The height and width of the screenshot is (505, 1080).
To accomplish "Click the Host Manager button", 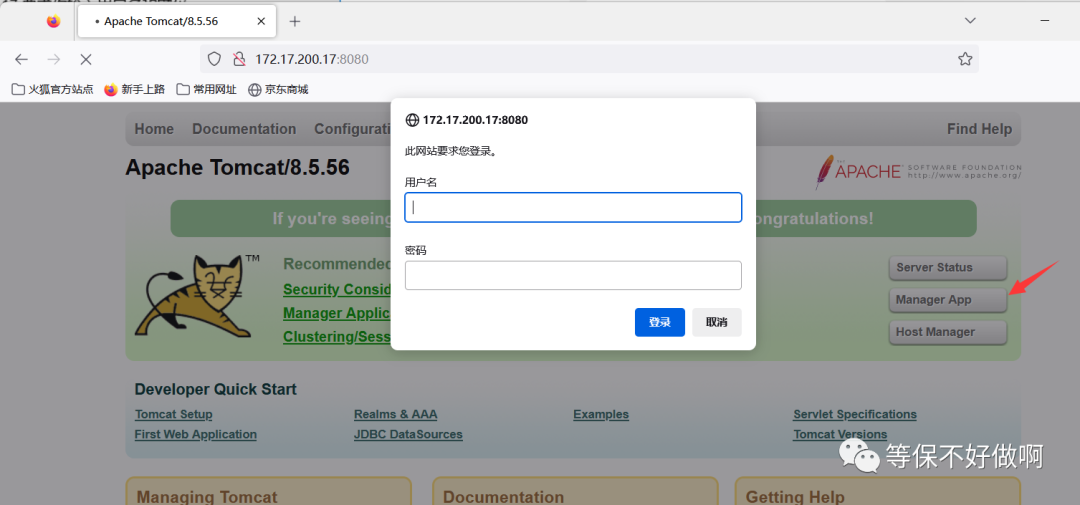I will coord(948,332).
